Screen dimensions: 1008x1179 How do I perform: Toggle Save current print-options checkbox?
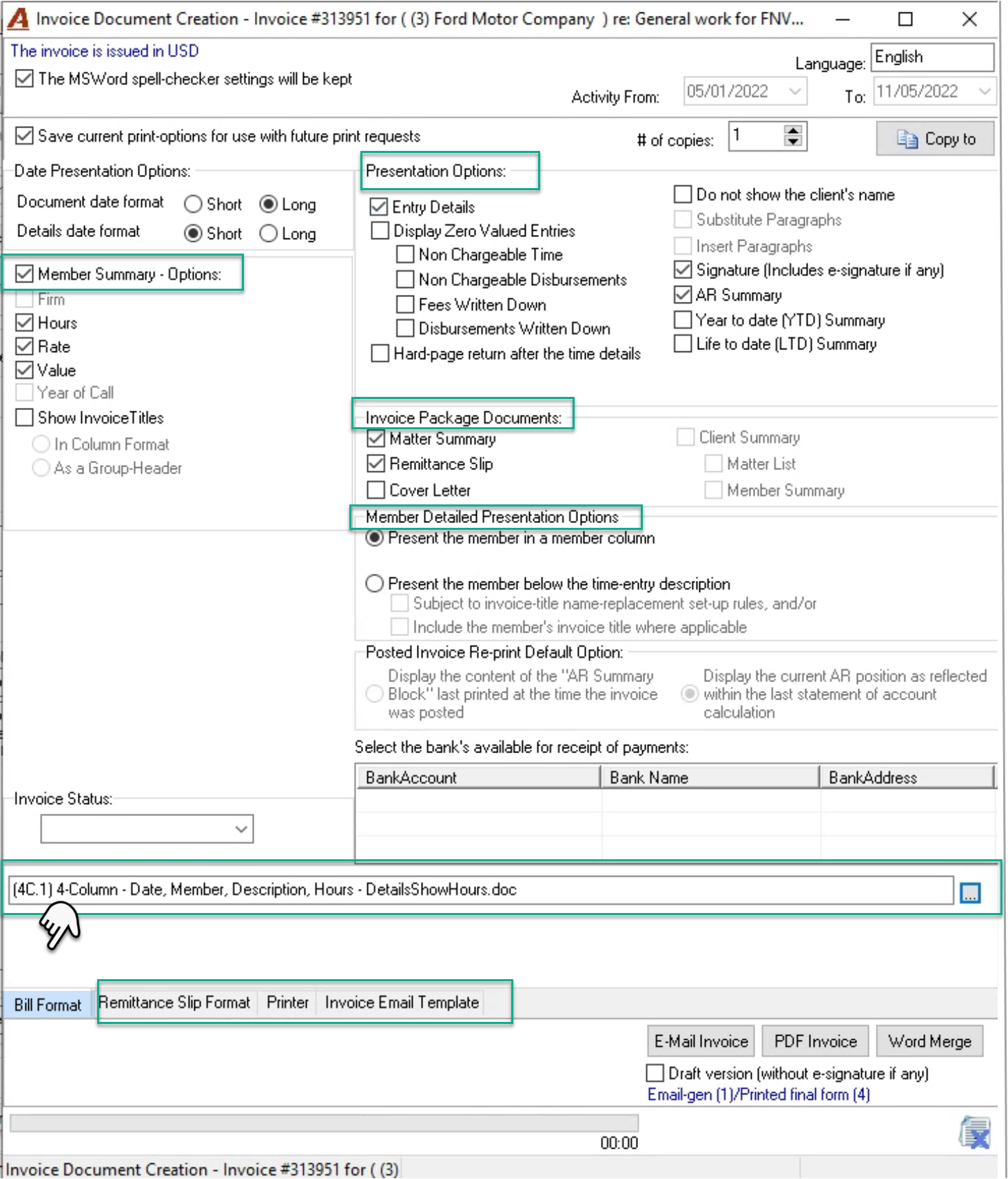coord(24,136)
